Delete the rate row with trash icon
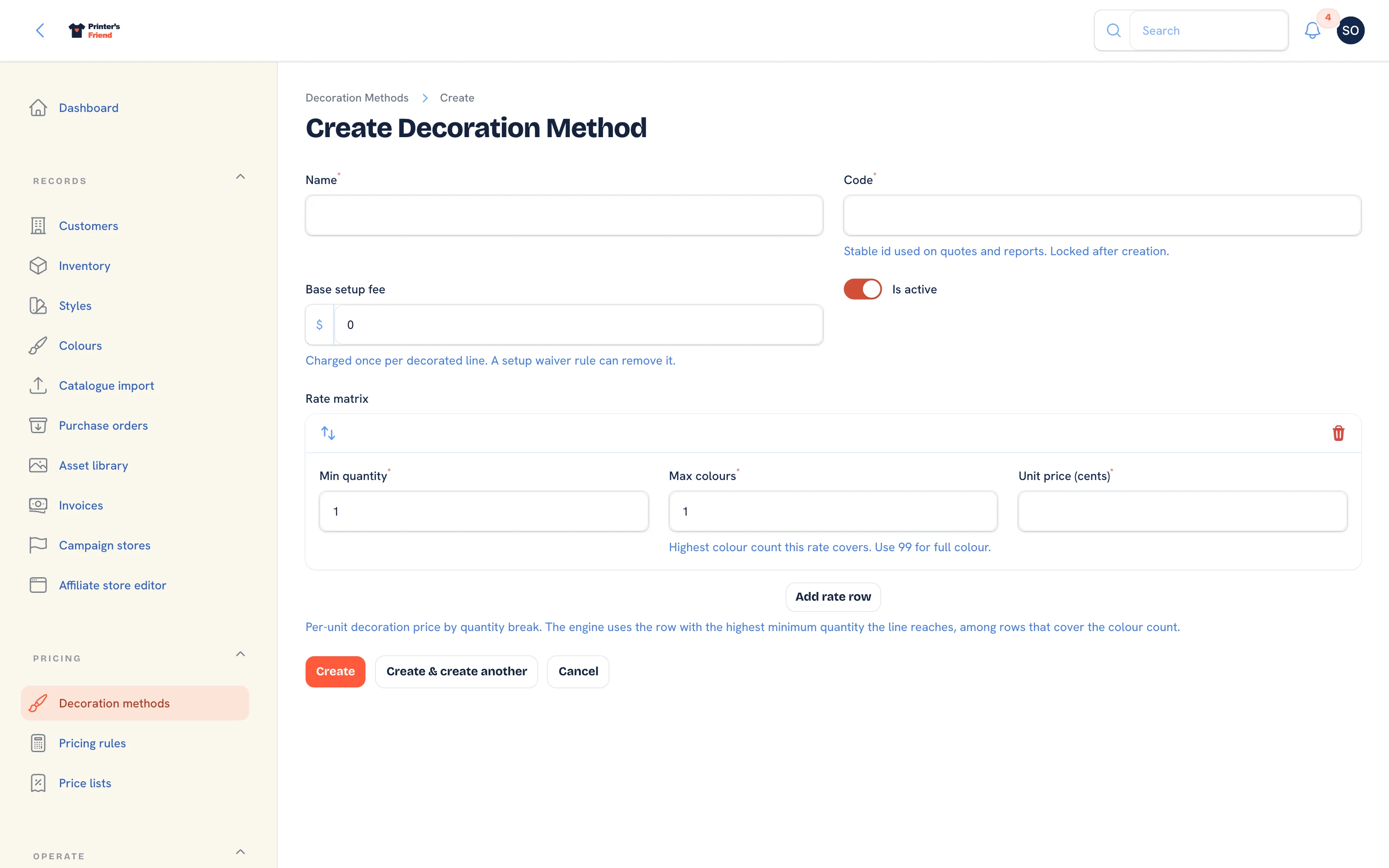This screenshot has height=868, width=1389. click(x=1339, y=433)
